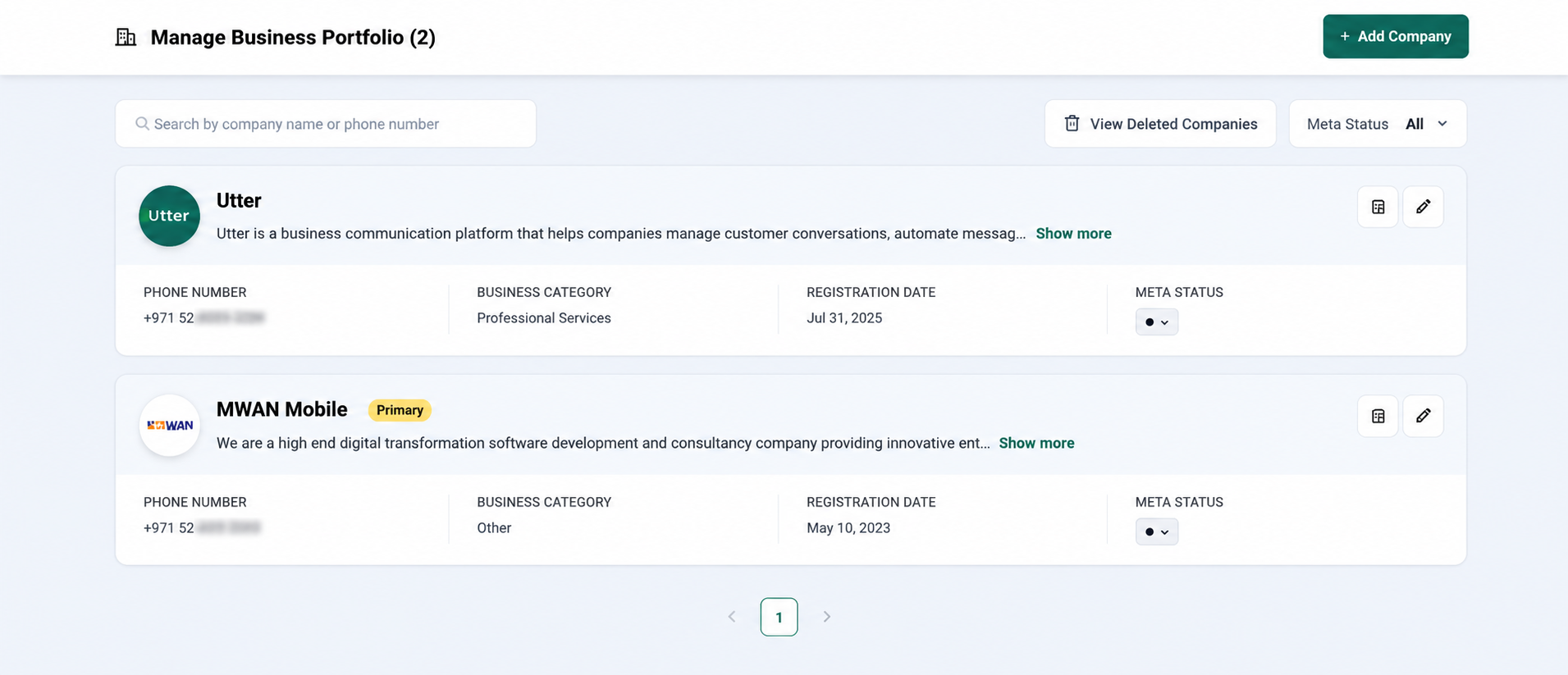Click the Professional Services category text
The image size is (1568, 675).
544,318
